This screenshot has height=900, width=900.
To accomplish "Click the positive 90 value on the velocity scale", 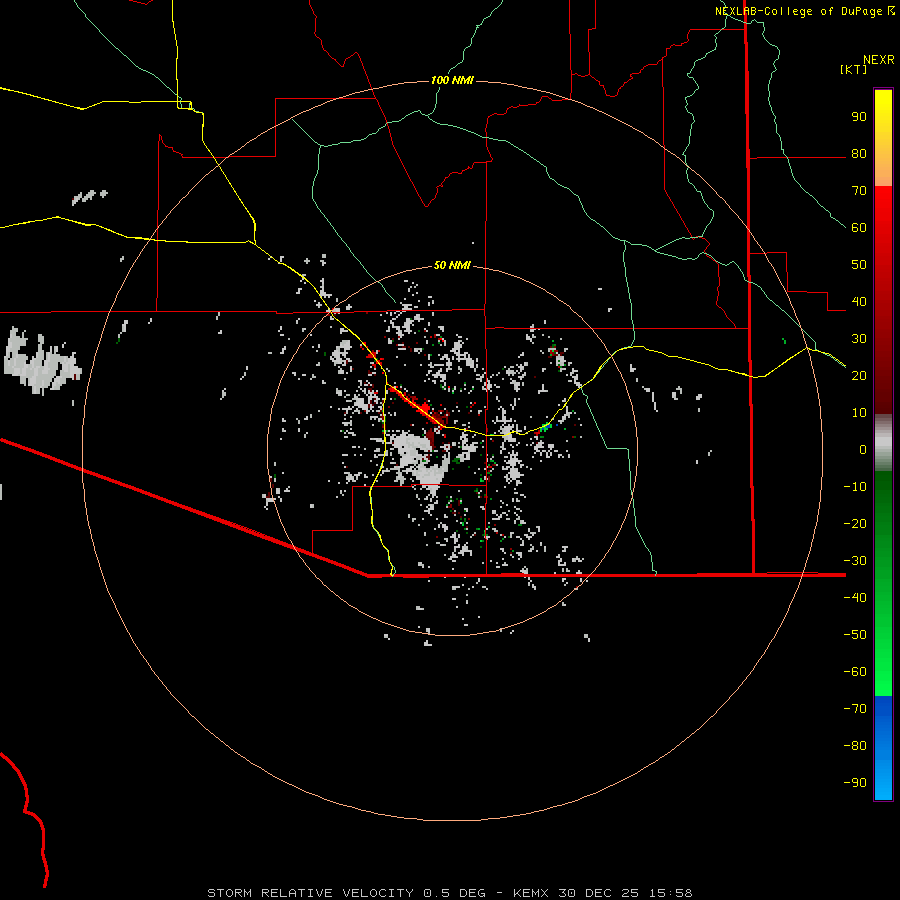I will click(859, 117).
